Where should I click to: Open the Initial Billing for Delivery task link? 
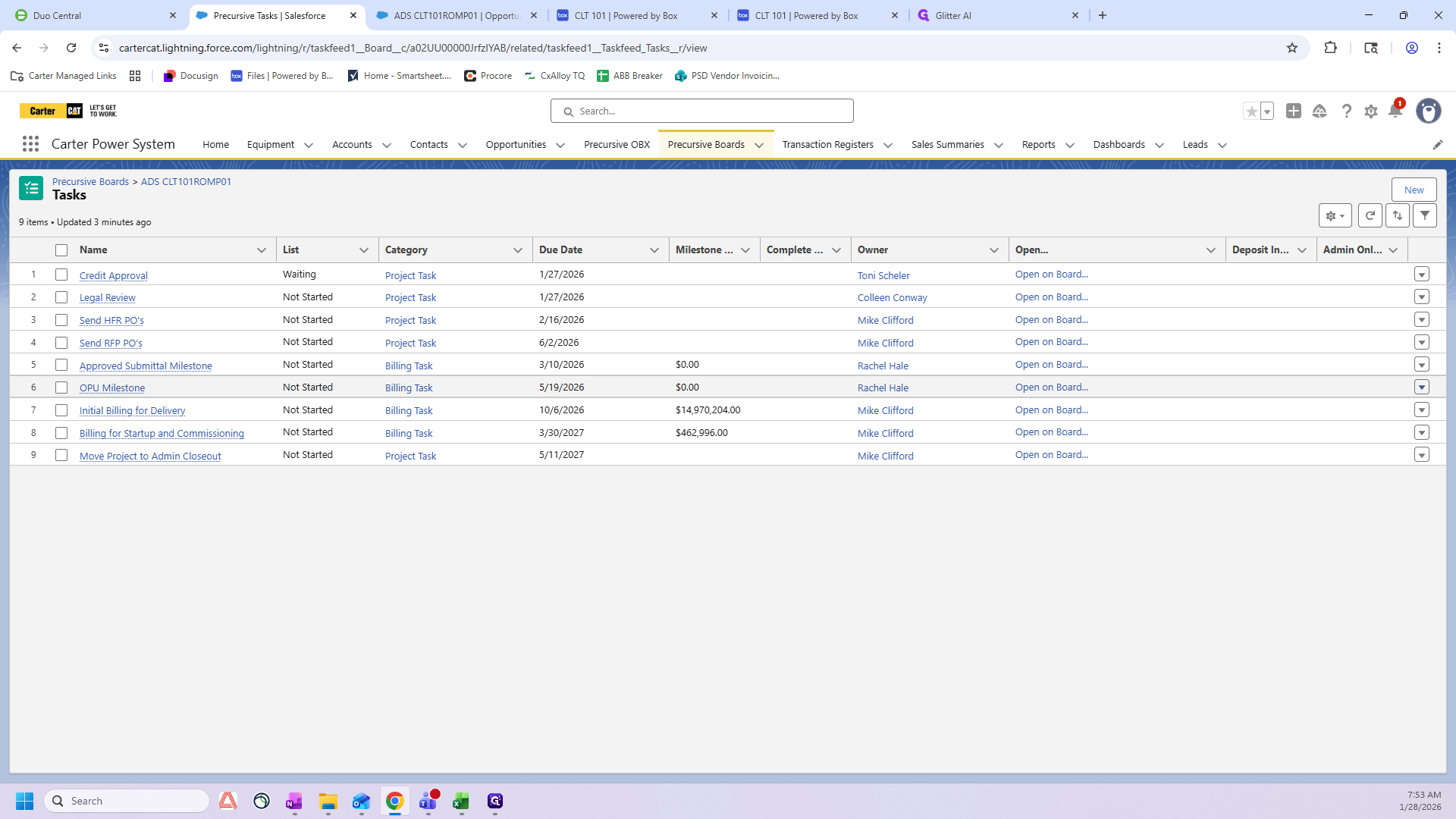coord(132,411)
